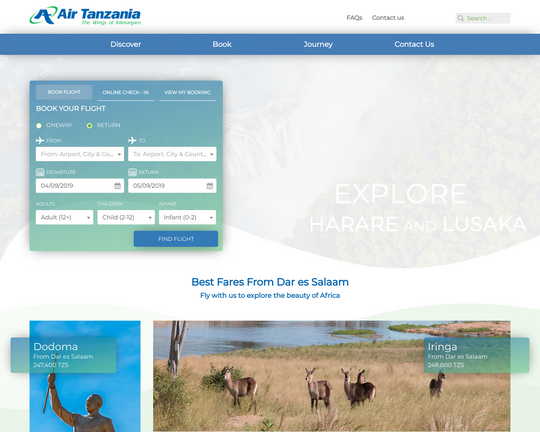This screenshot has height=432, width=540.
Task: Expand the Infant (0-2) dropdown
Action: (x=187, y=217)
